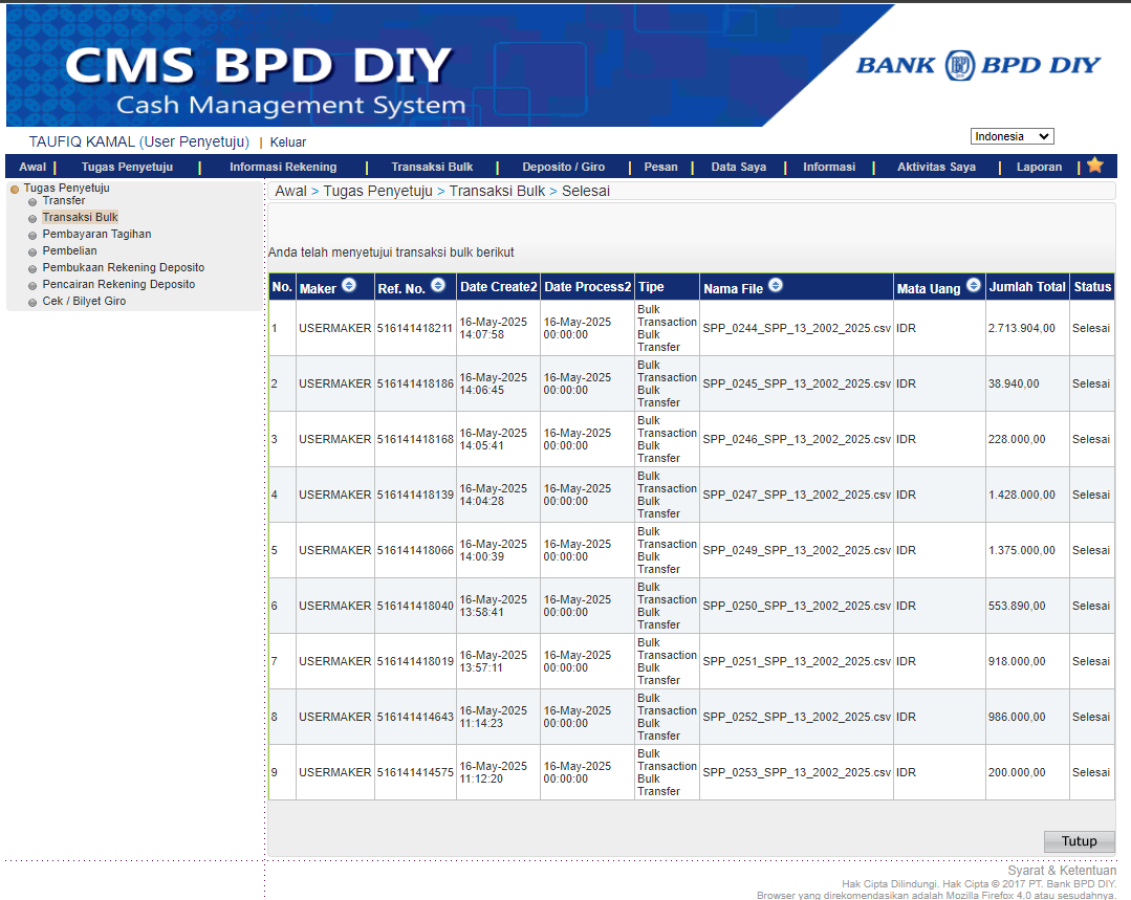This screenshot has width=1131, height=900.
Task: Open the Data Saya menu
Action: point(739,167)
